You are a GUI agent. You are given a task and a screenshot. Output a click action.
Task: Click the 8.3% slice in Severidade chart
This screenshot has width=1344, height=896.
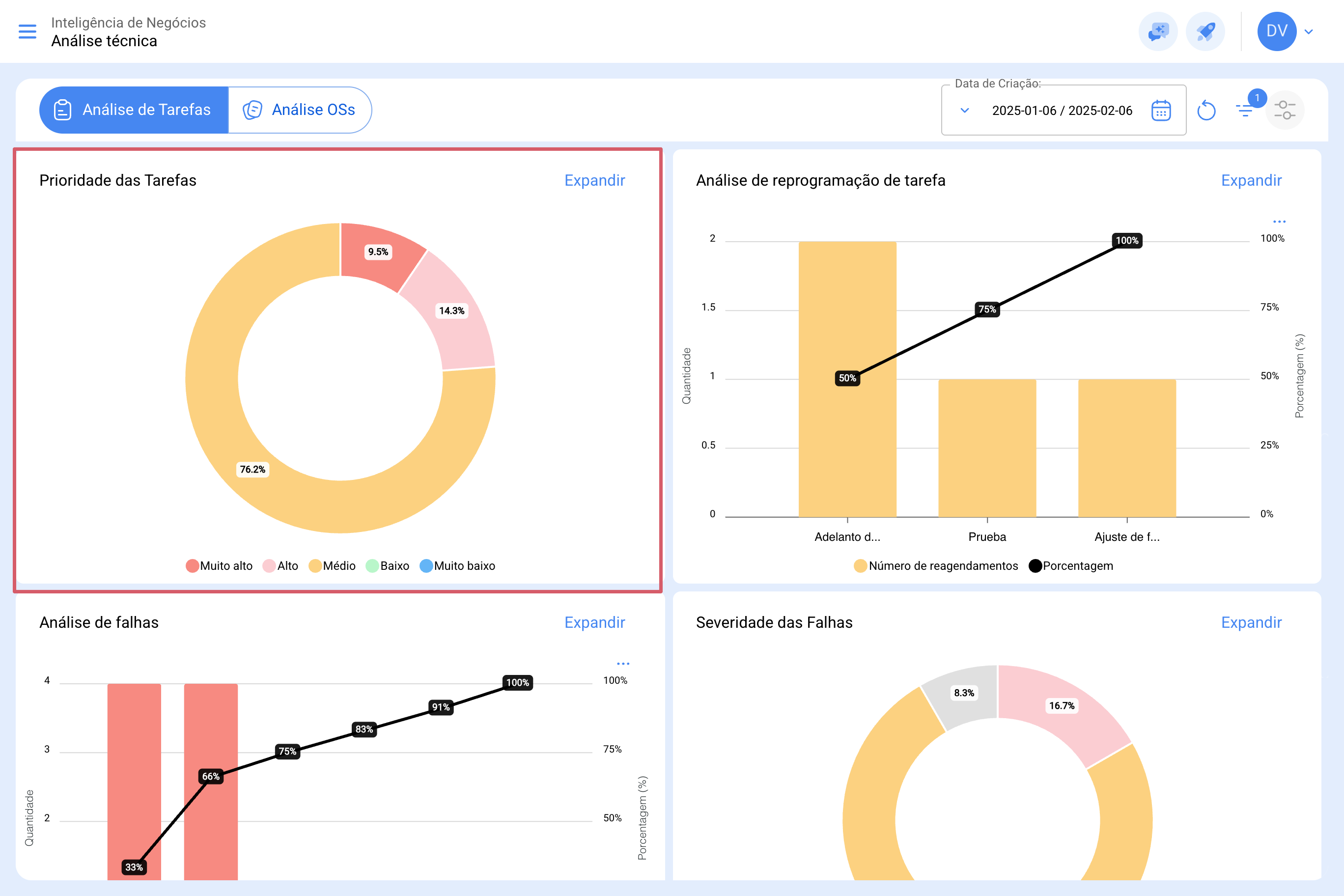[964, 693]
